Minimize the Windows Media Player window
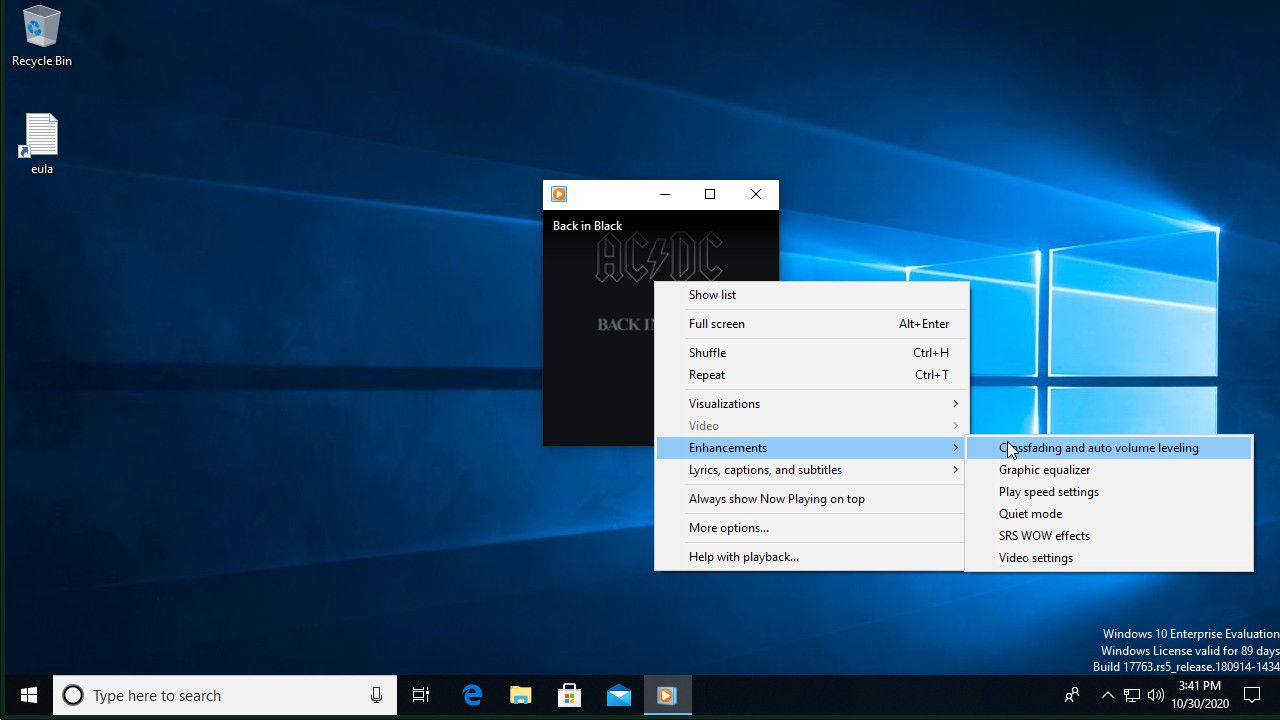This screenshot has width=1280, height=720. [x=664, y=194]
